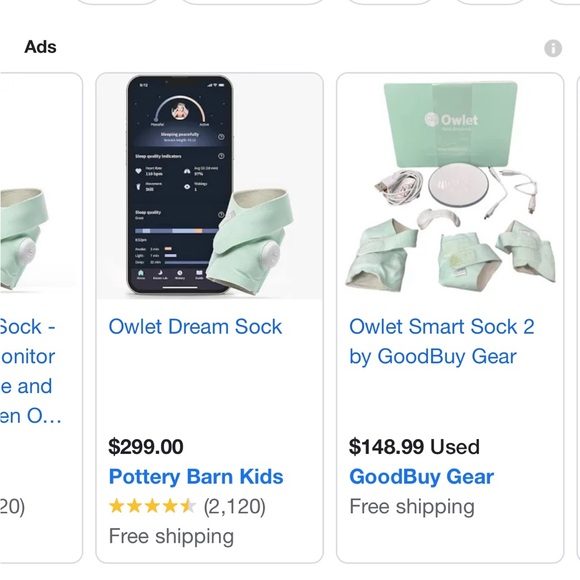The width and height of the screenshot is (580, 580).
Task: Click the star rating for Owlet Dream Sock
Action: (152, 506)
